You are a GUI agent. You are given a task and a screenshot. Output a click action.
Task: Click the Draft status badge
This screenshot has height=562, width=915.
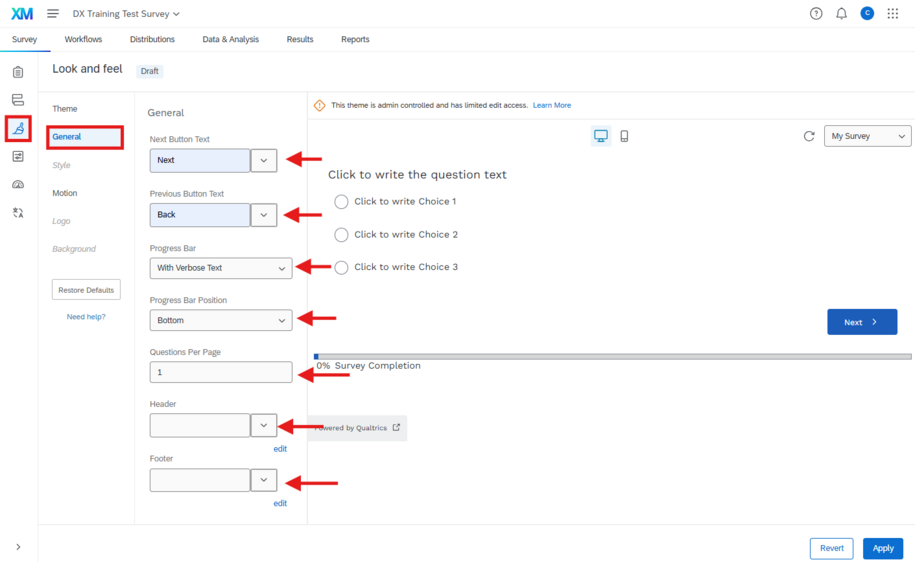(x=149, y=71)
